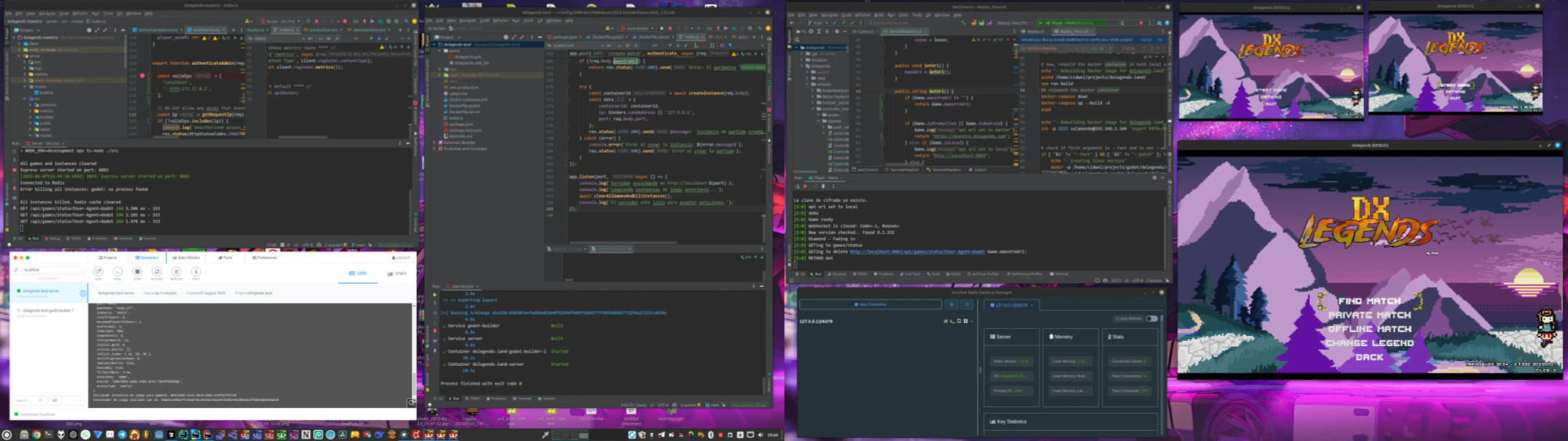Select the dxlegends-land-godot-builder-1 container row
1568x441 pixels.
[49, 313]
